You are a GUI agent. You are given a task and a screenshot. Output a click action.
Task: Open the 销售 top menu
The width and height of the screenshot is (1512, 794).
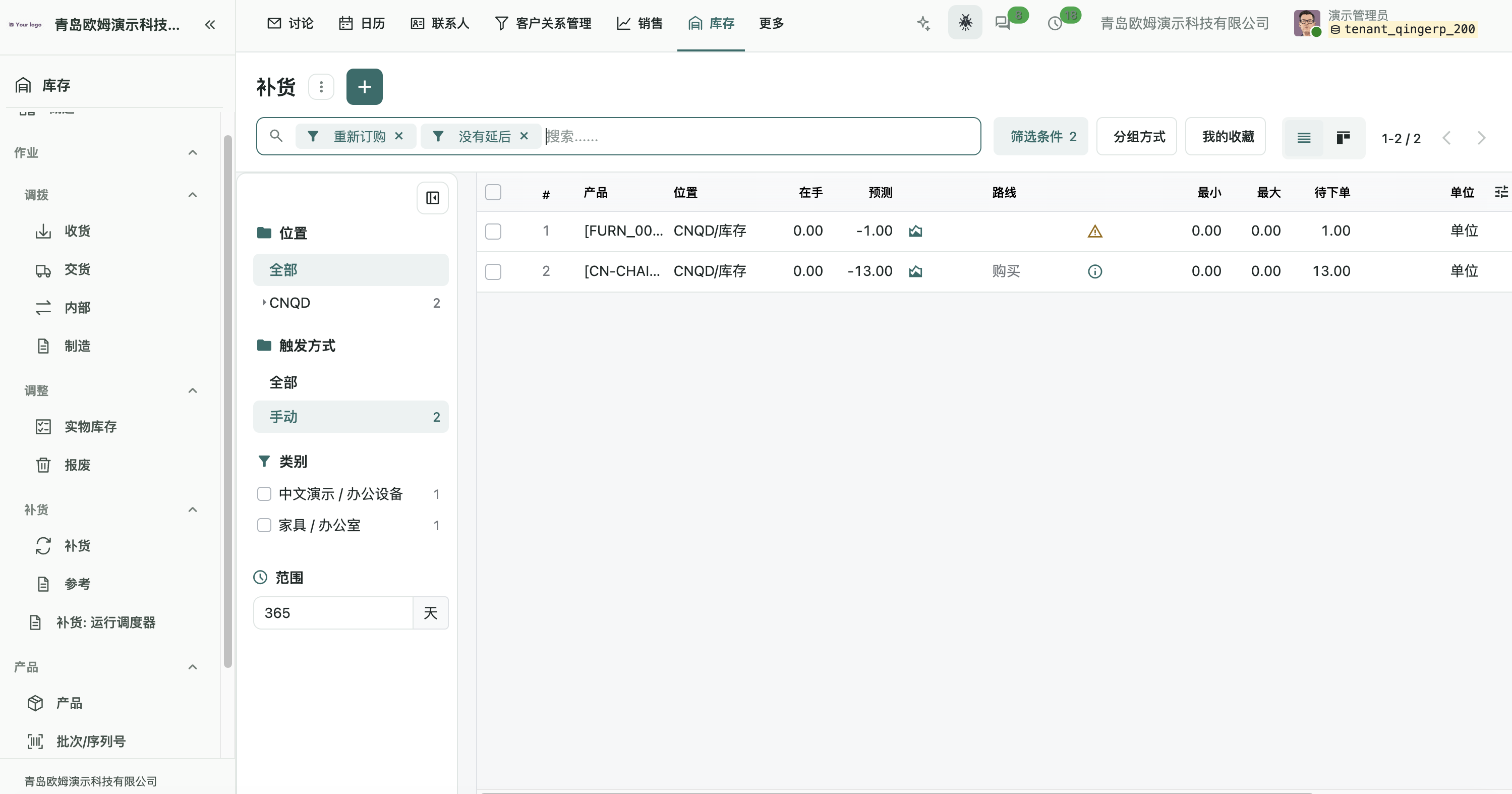pos(639,23)
